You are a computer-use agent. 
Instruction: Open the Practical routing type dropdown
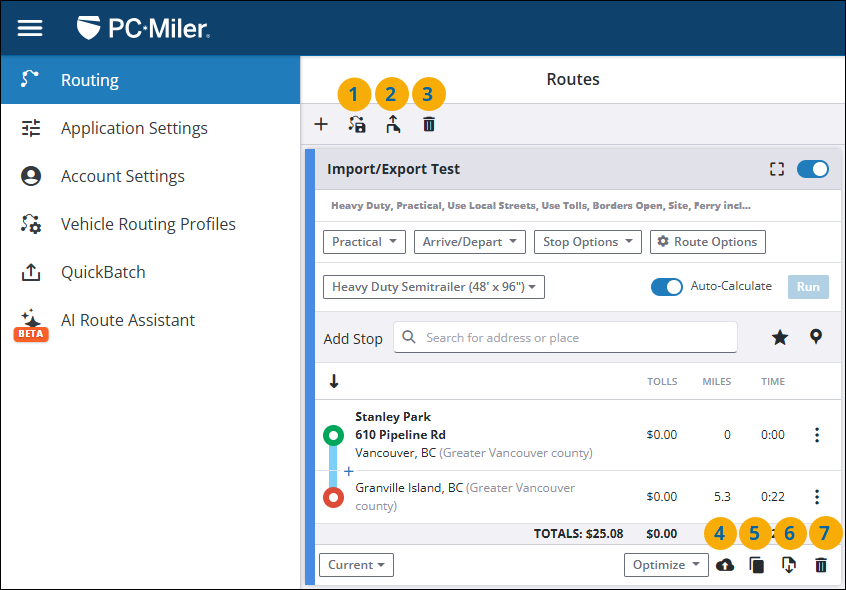coord(364,242)
